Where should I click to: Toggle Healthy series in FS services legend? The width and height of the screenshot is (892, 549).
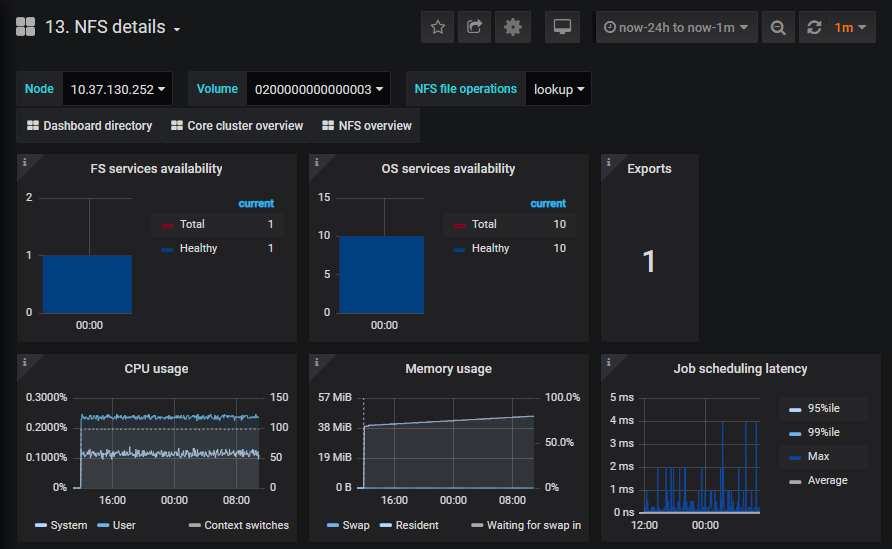(x=198, y=248)
